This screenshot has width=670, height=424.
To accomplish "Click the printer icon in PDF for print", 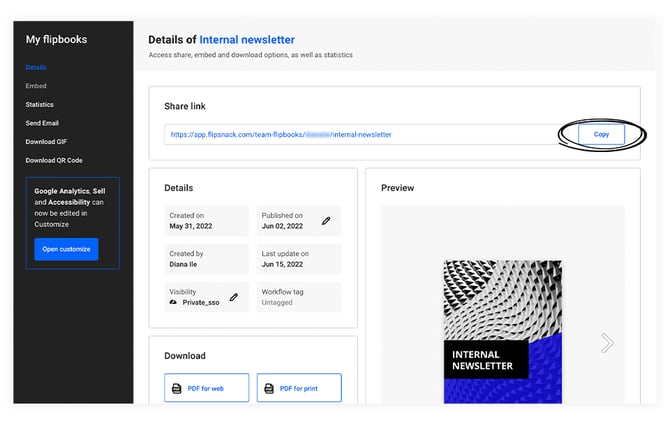I will tap(269, 388).
